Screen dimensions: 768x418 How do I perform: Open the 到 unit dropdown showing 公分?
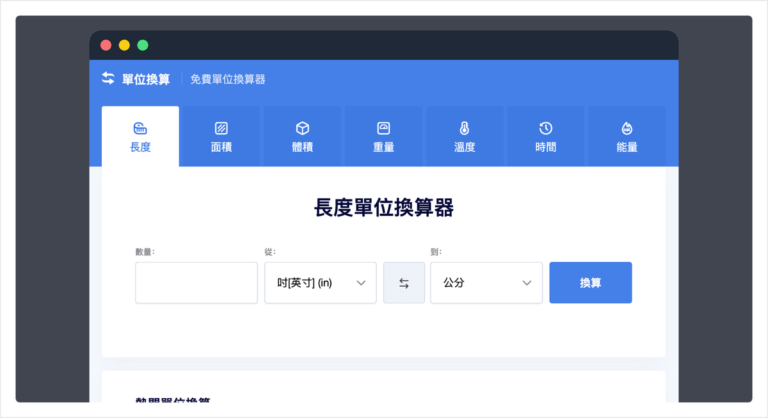tap(486, 283)
